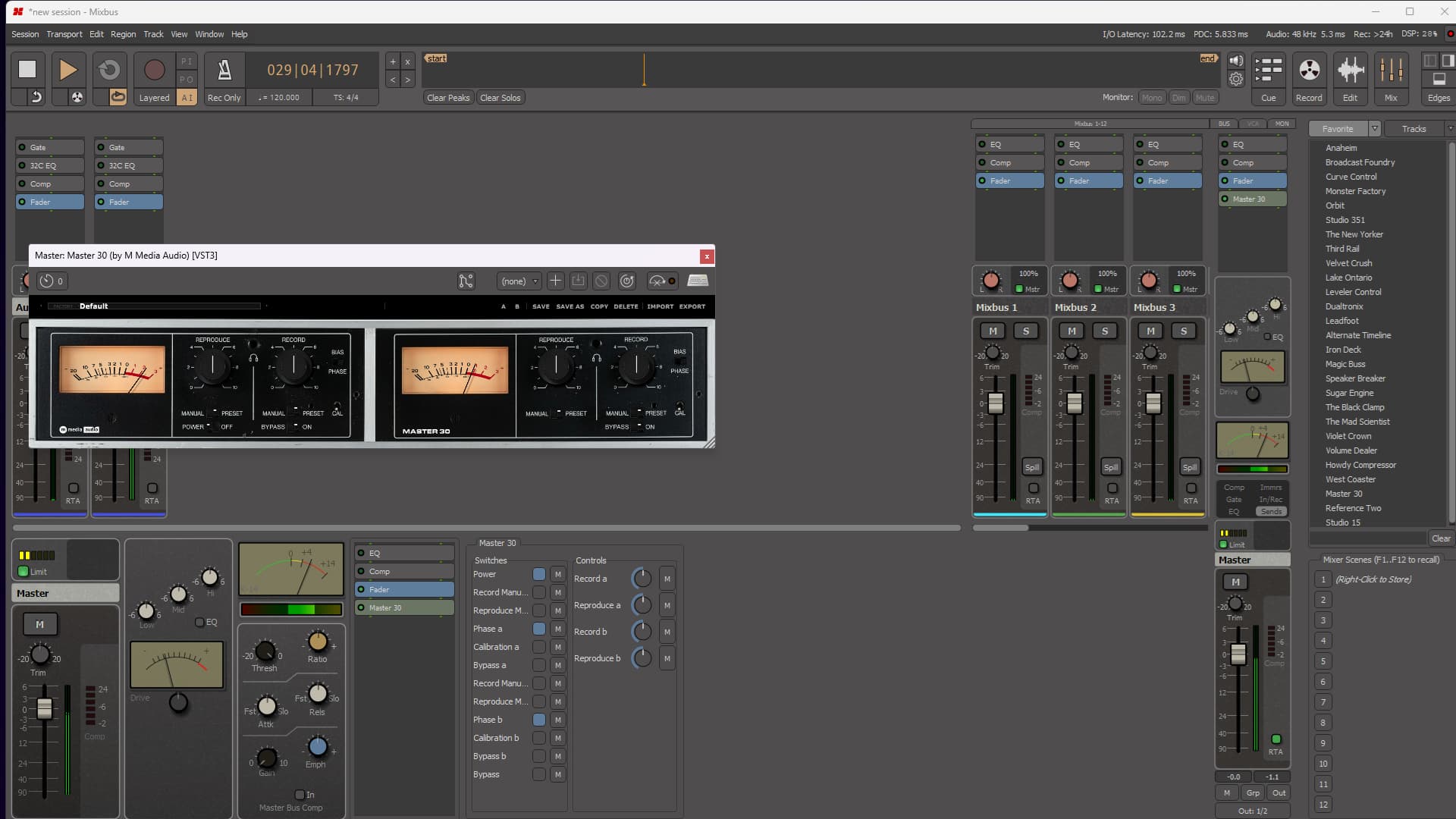
Task: Click the plugin bypass (no-entry) icon
Action: coord(601,281)
